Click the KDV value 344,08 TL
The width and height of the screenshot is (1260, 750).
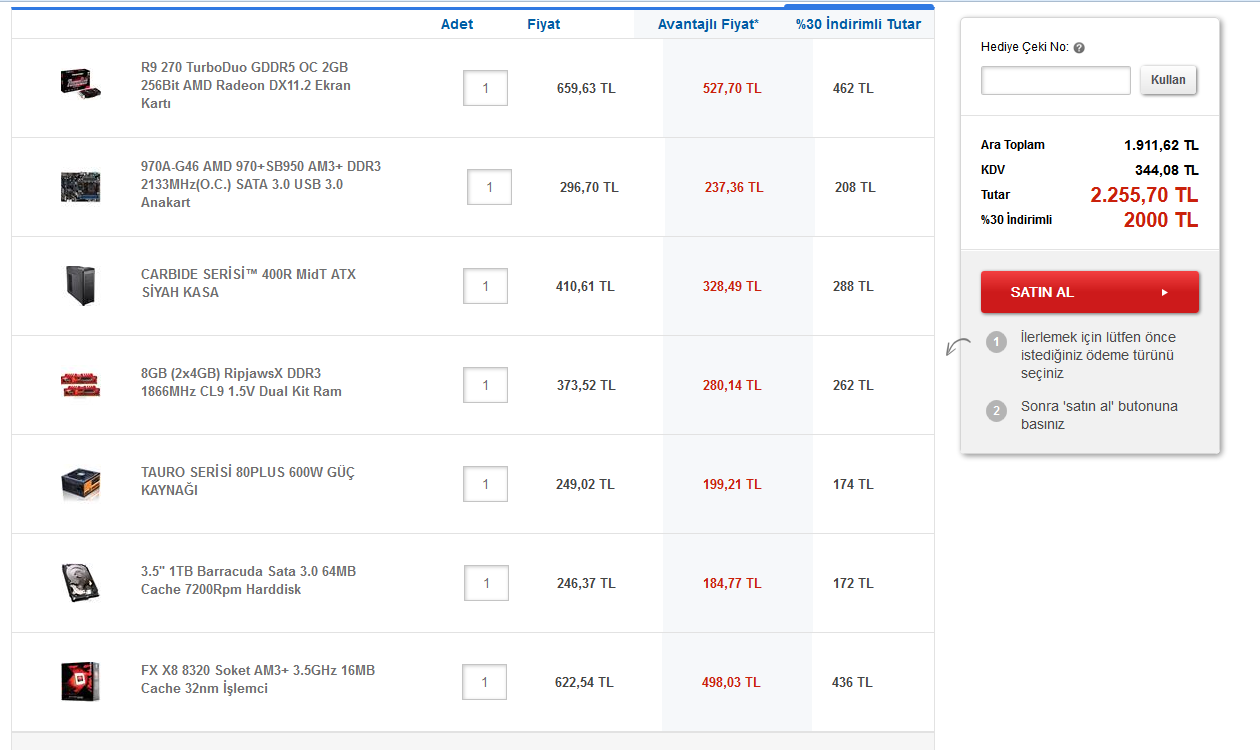(x=1167, y=170)
